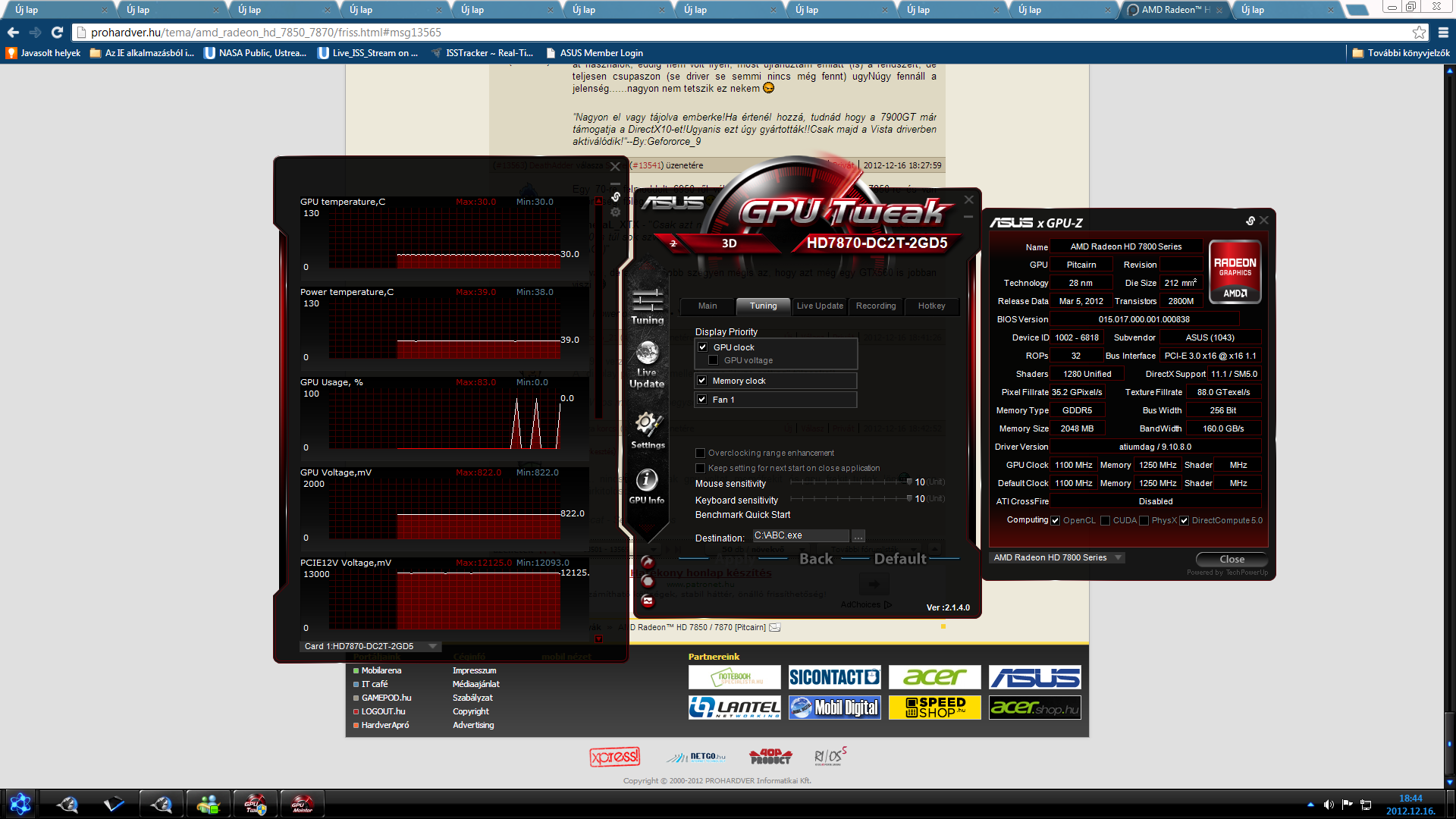Switch to the Recording tab
The image size is (1456, 819).
pos(876,306)
